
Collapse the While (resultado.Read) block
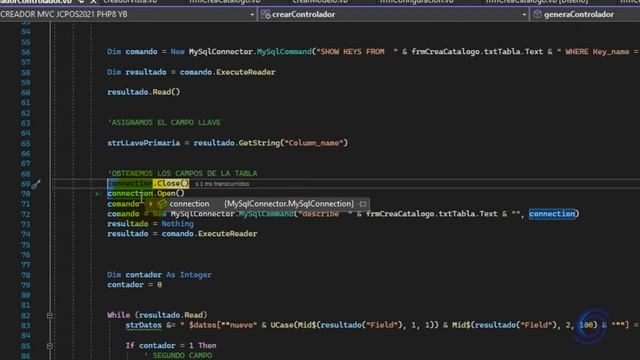(49, 316)
